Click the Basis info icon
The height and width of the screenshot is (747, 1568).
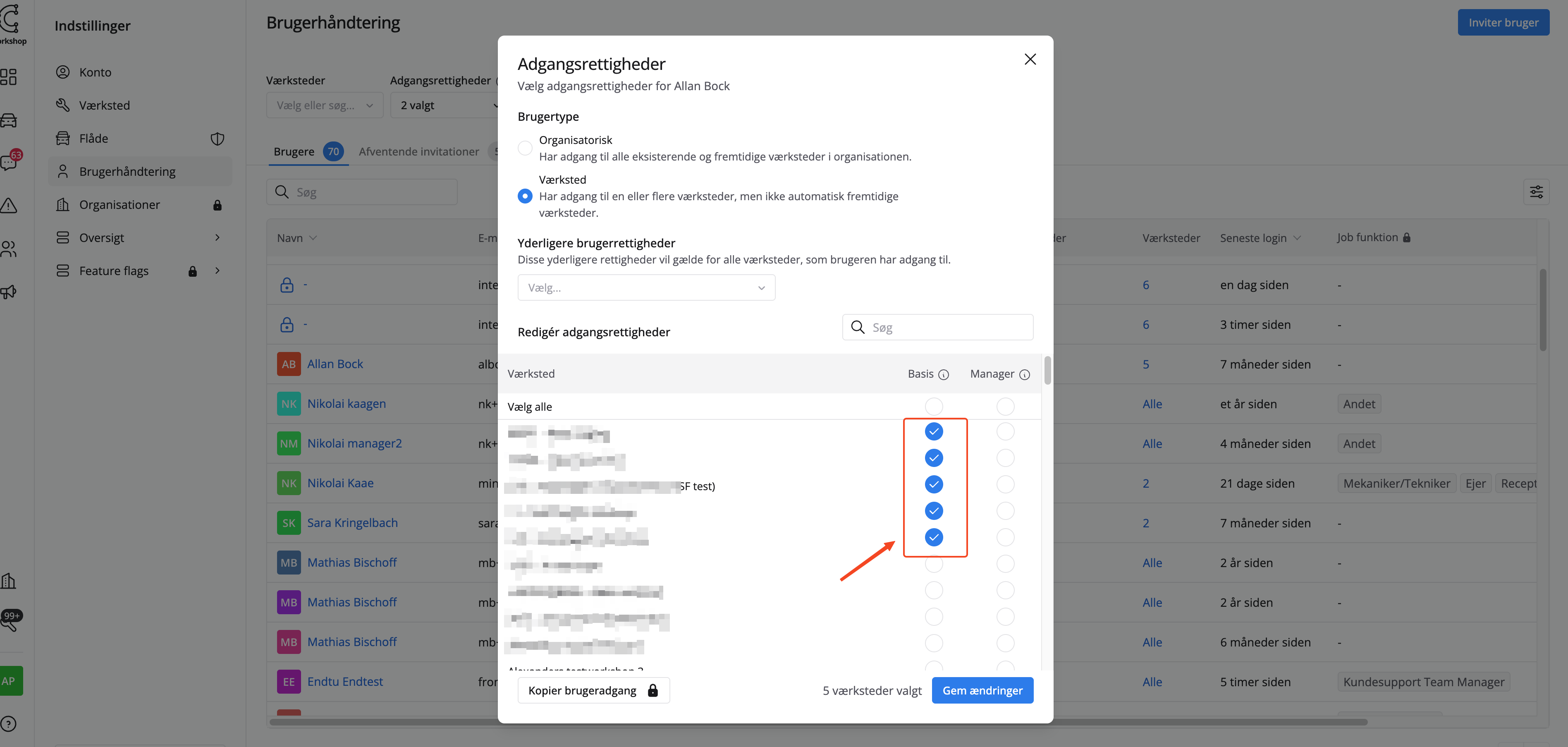point(944,374)
